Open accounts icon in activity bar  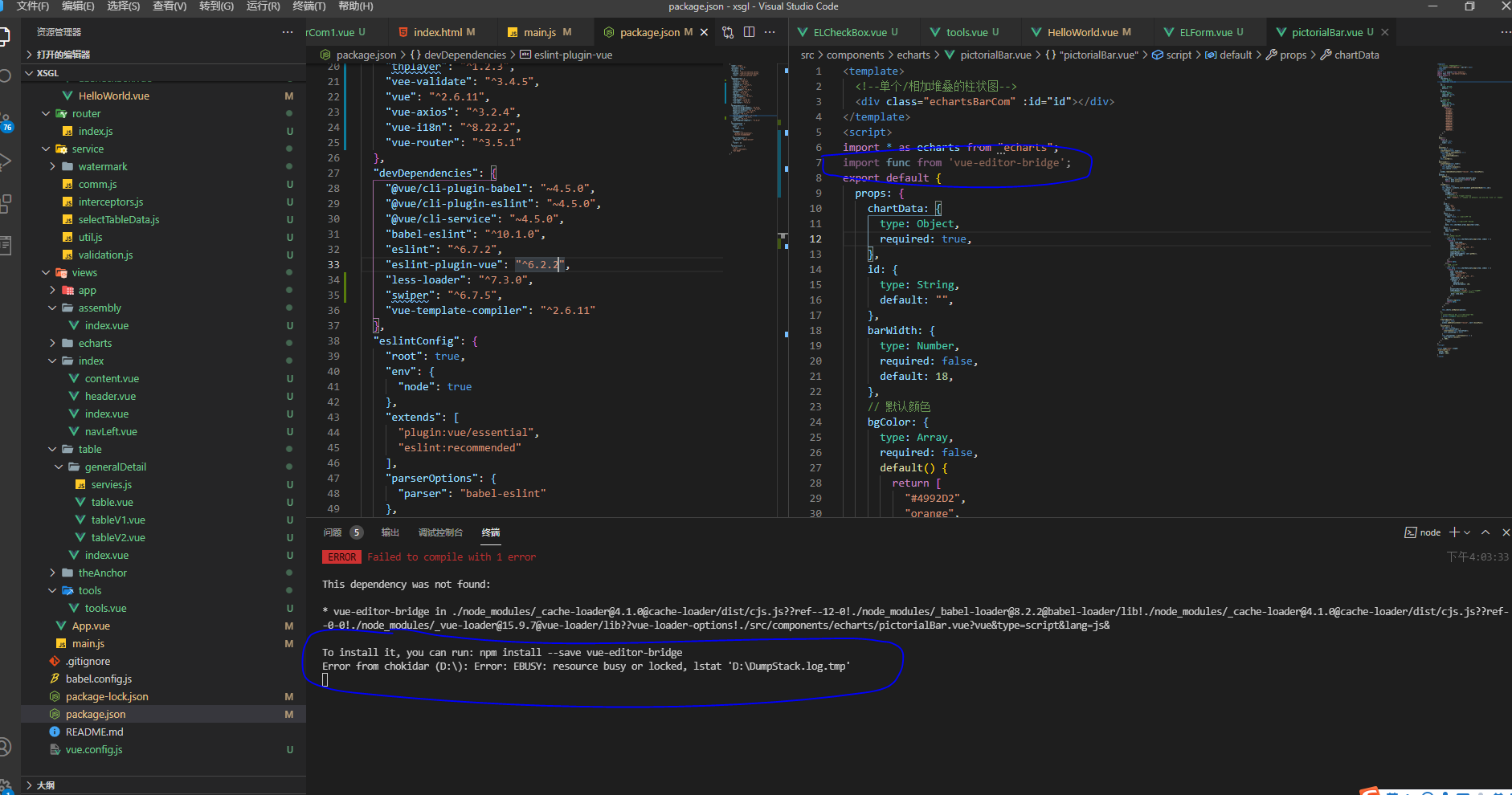[5, 747]
